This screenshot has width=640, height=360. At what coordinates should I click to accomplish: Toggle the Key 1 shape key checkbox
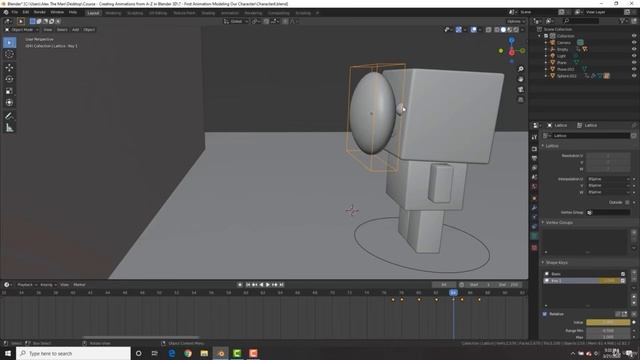[x=623, y=281]
